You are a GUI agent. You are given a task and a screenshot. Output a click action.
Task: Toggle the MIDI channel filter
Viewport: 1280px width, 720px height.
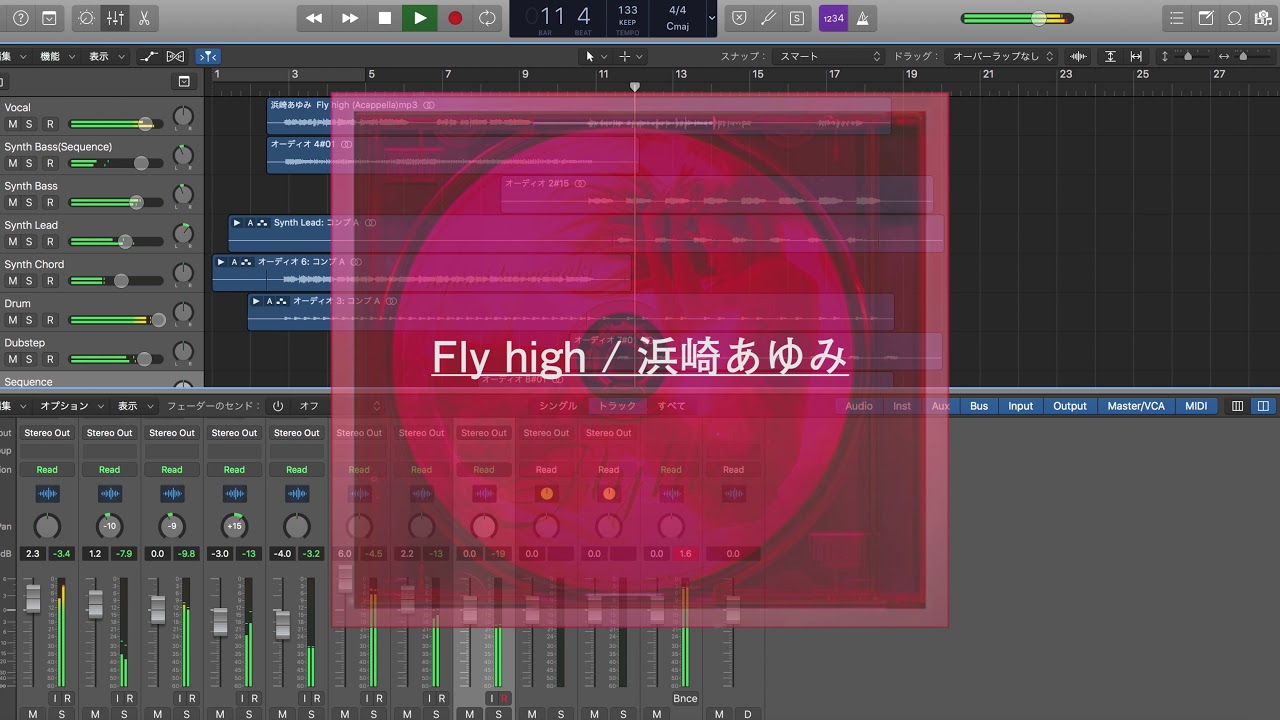(1196, 406)
